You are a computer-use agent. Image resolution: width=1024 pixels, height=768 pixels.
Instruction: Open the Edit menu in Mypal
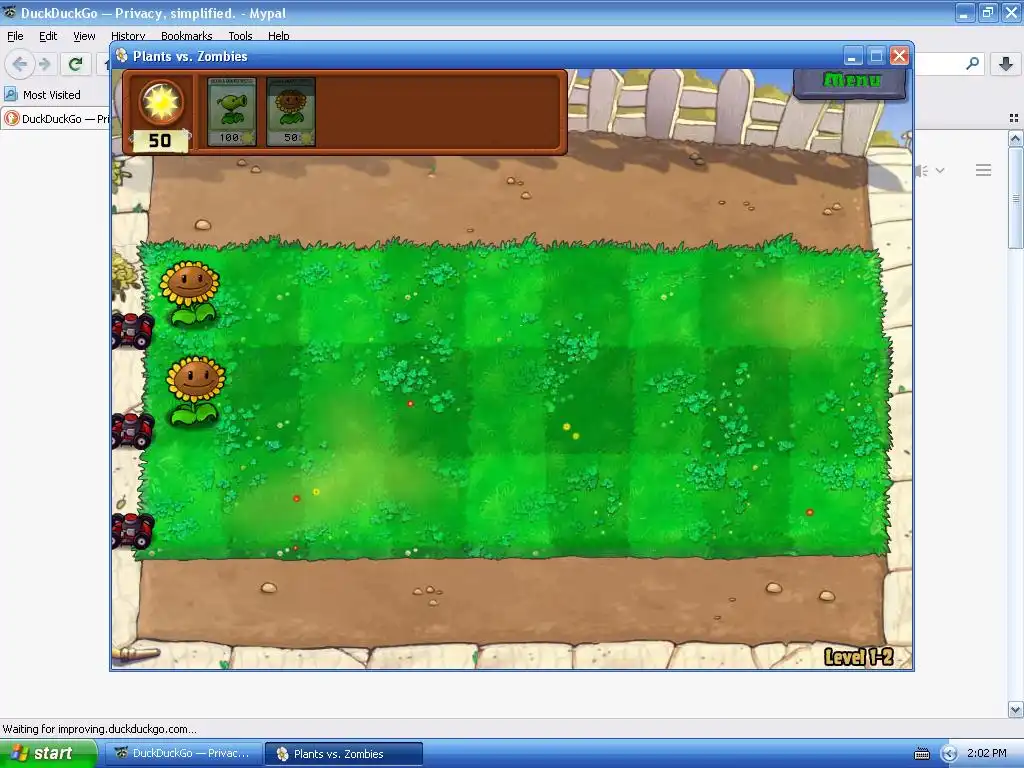tap(48, 36)
